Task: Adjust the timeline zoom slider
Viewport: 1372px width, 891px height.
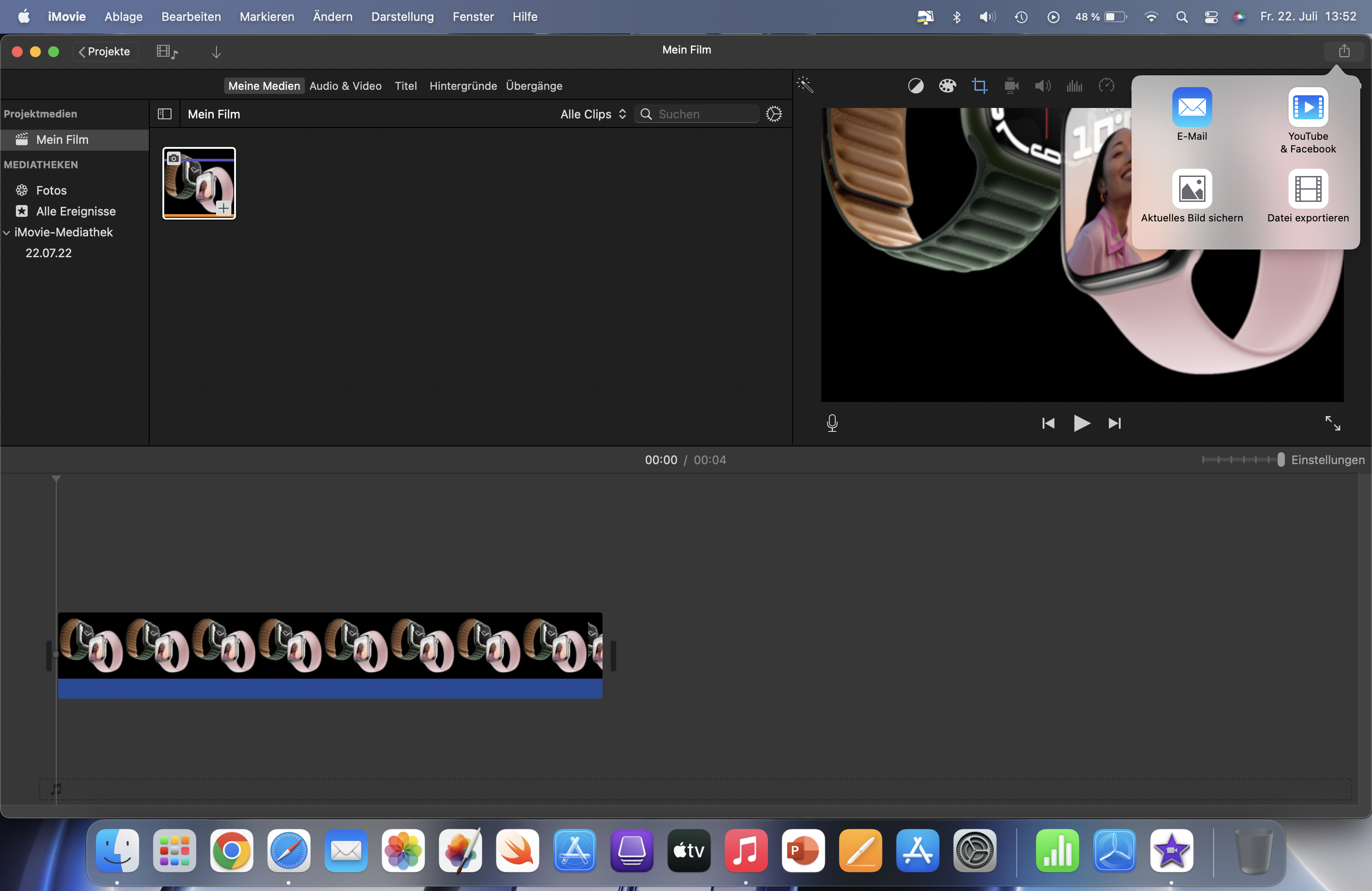Action: 1280,459
